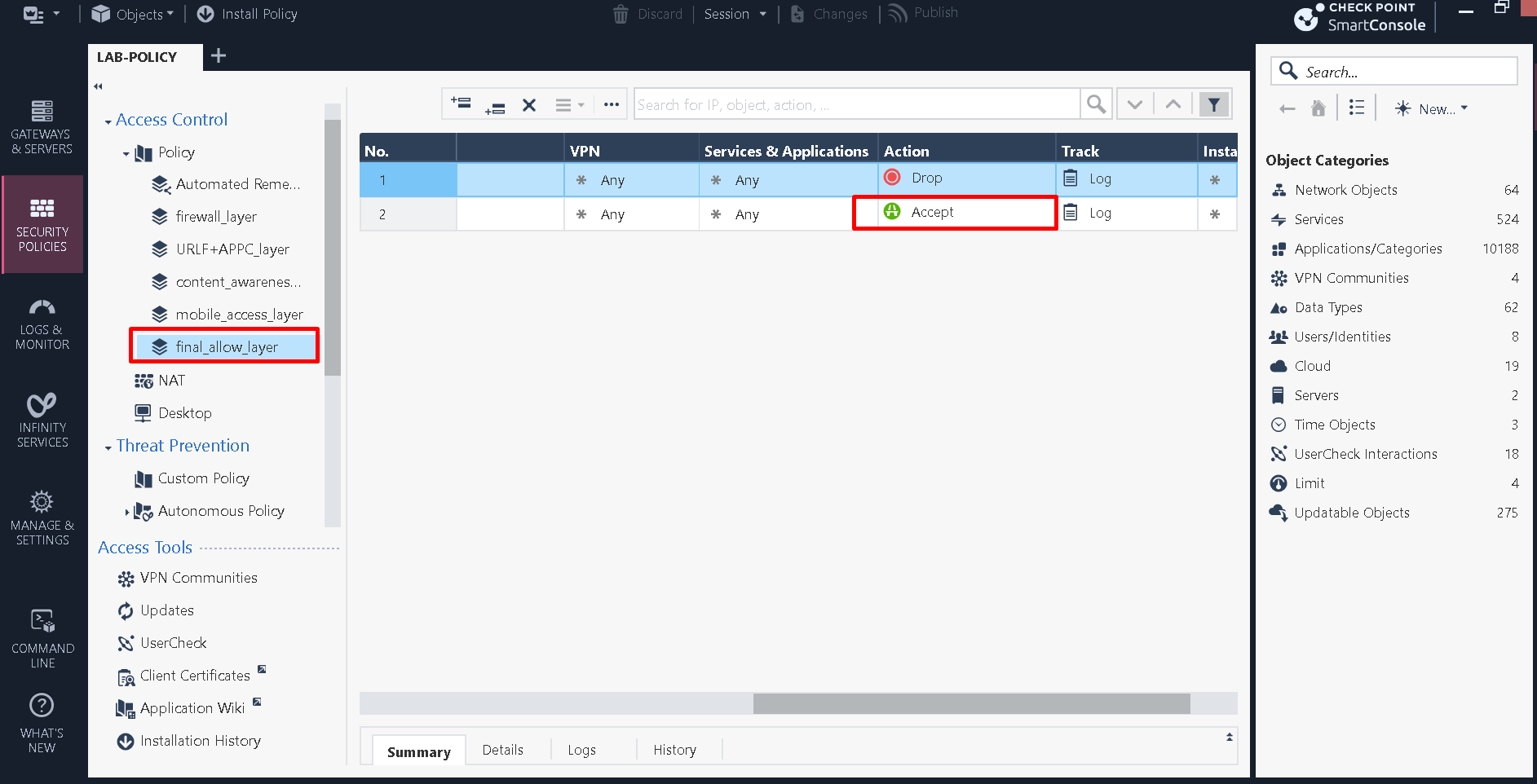Switch to the Details tab
Screen dimensions: 1537x784
502,749
